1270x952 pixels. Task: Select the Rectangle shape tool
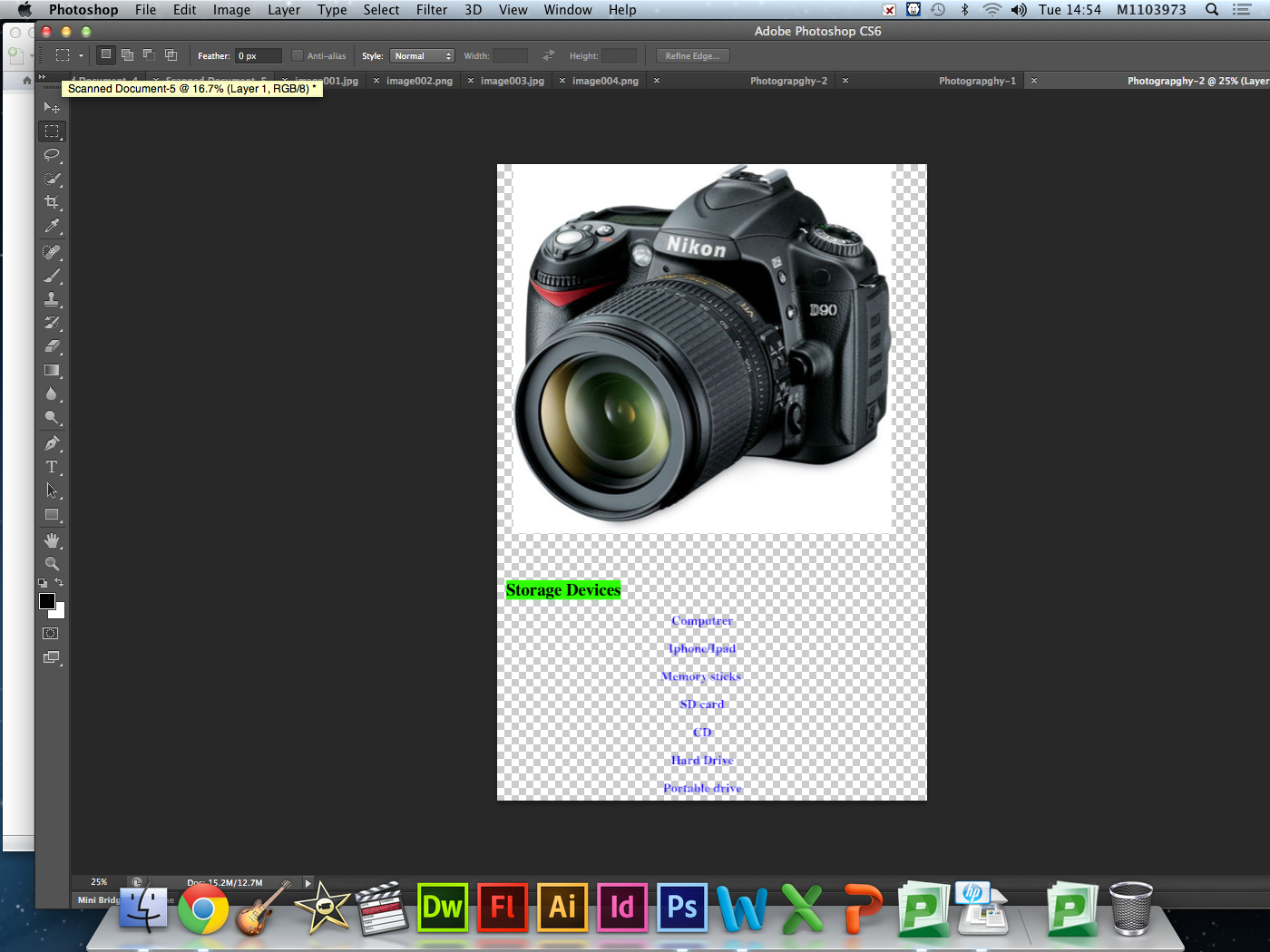(52, 514)
